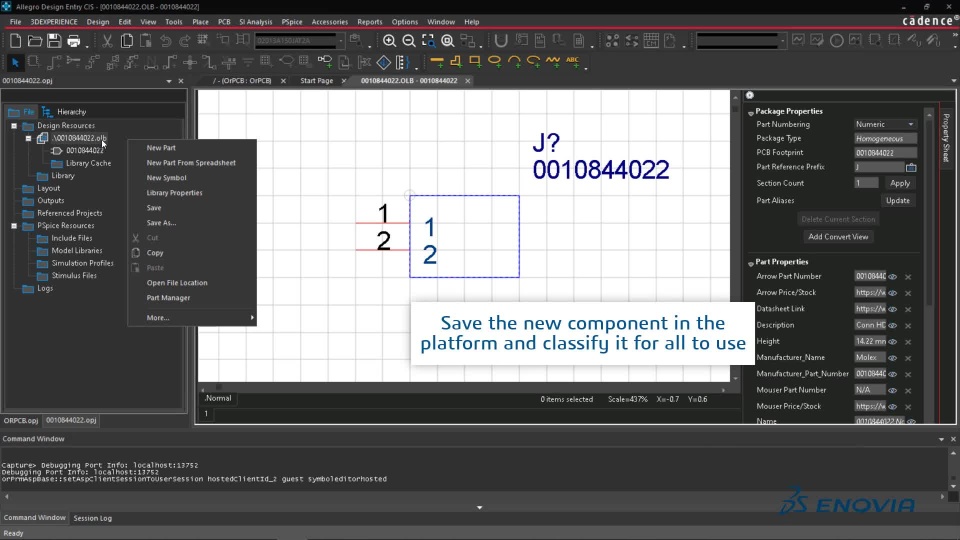
Task: Click the Place Polyline tool icon
Action: tap(456, 61)
